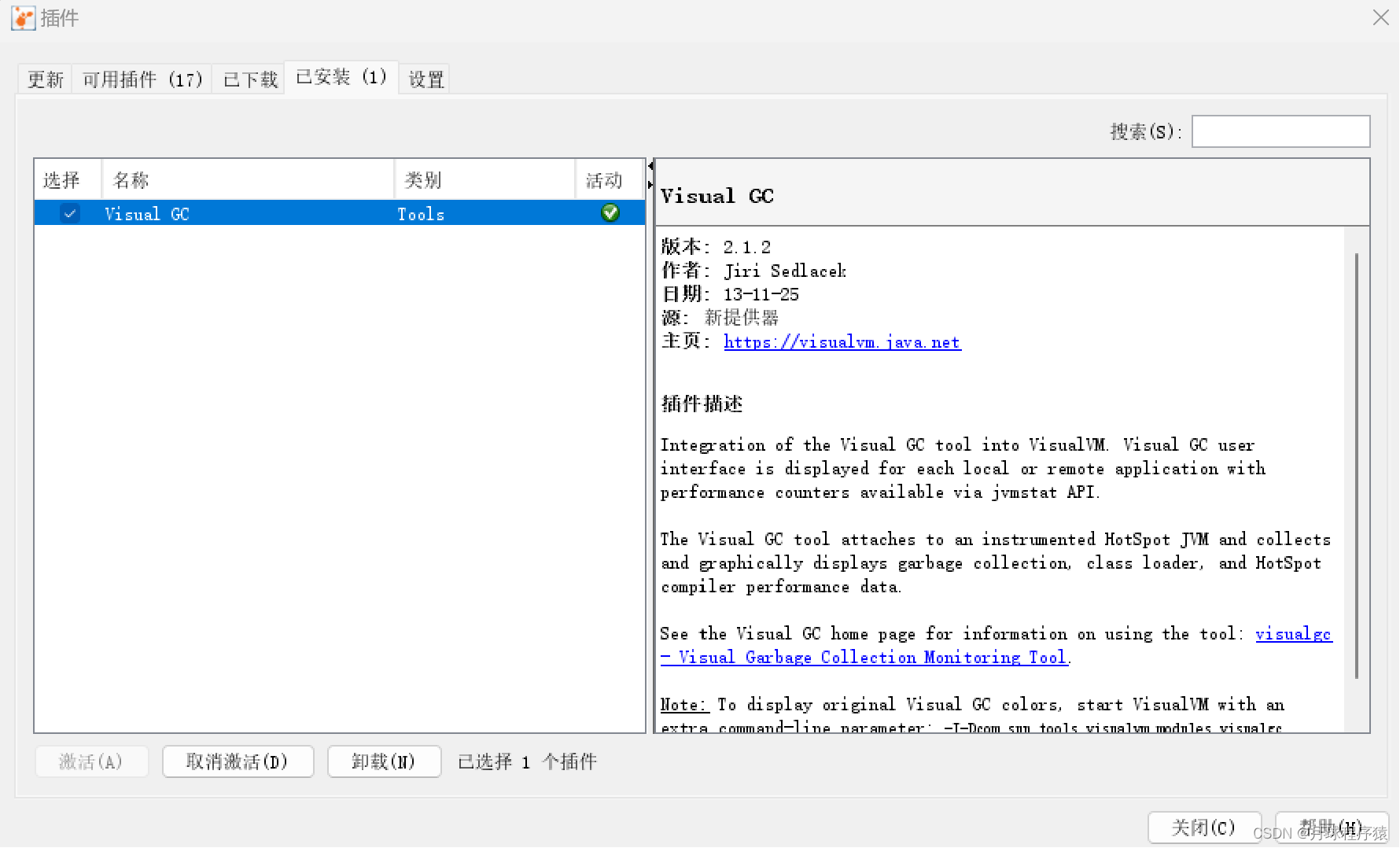Open the 设置 tab

coord(426,79)
